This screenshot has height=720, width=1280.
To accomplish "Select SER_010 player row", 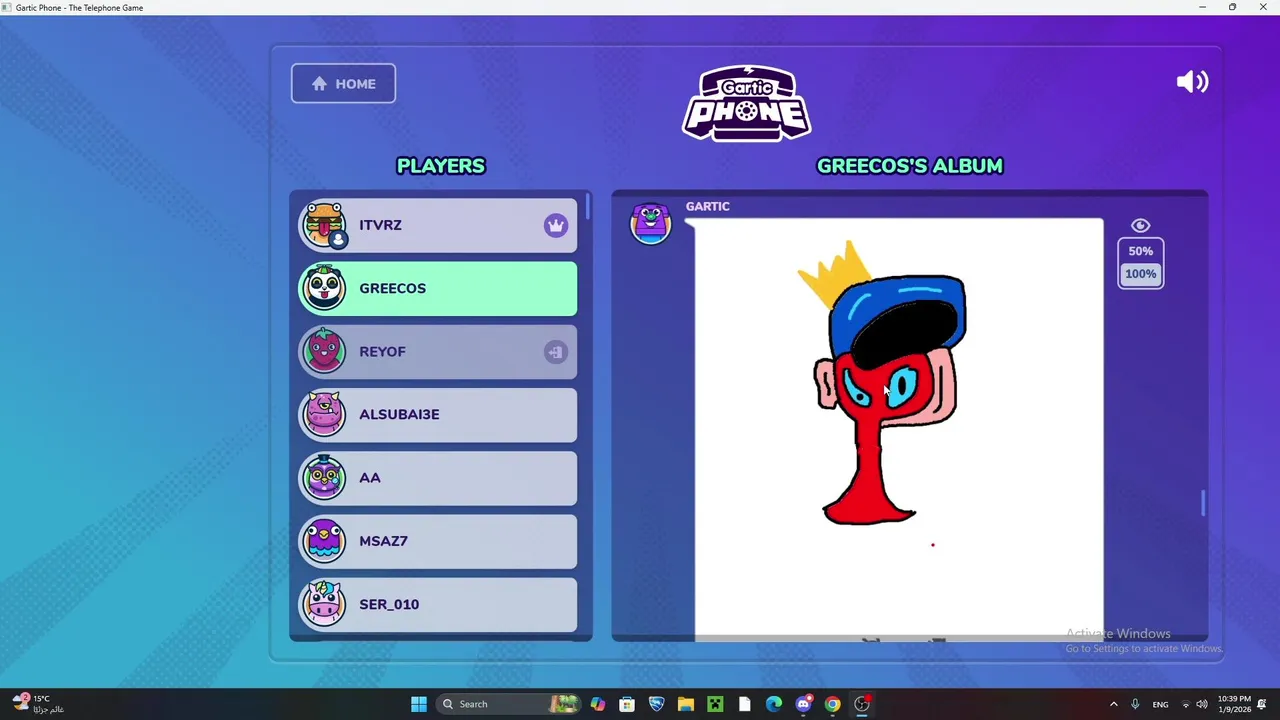I will [x=438, y=604].
